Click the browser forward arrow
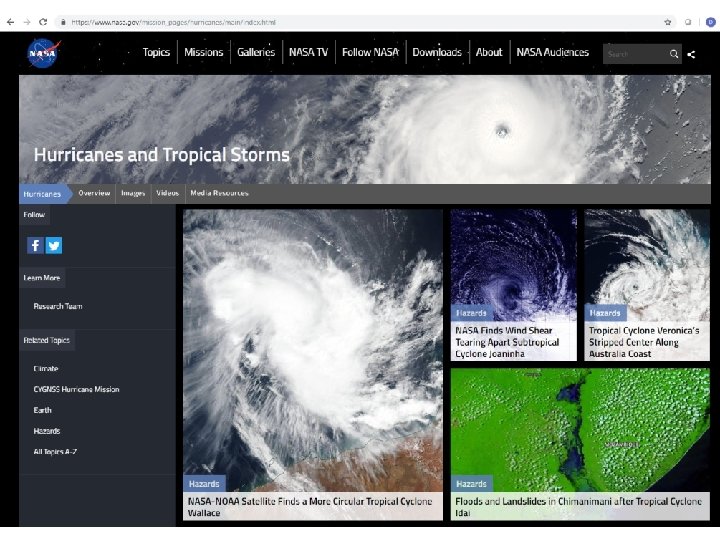 (27, 22)
